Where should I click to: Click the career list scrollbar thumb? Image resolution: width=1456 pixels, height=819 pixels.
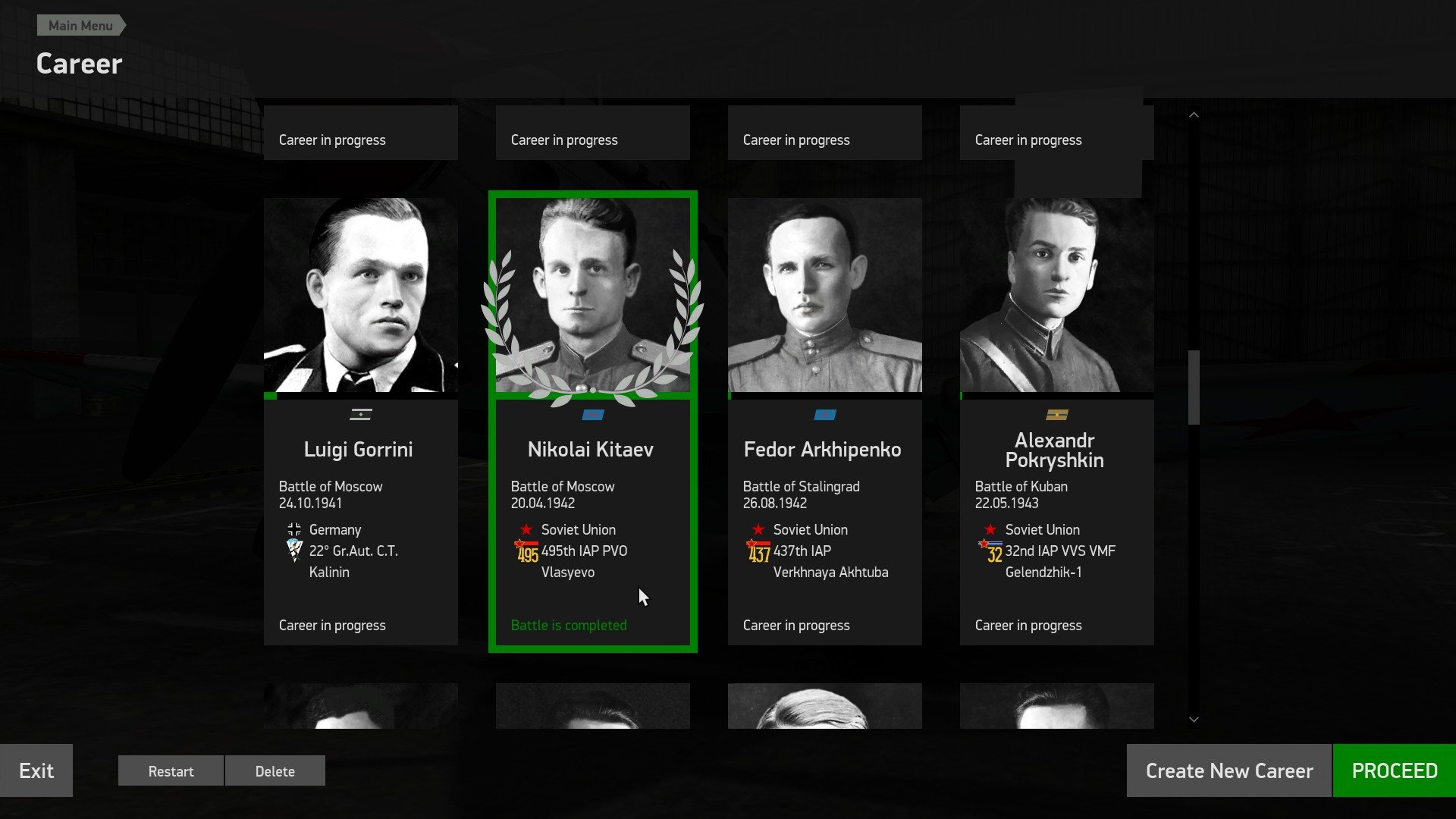pos(1194,388)
